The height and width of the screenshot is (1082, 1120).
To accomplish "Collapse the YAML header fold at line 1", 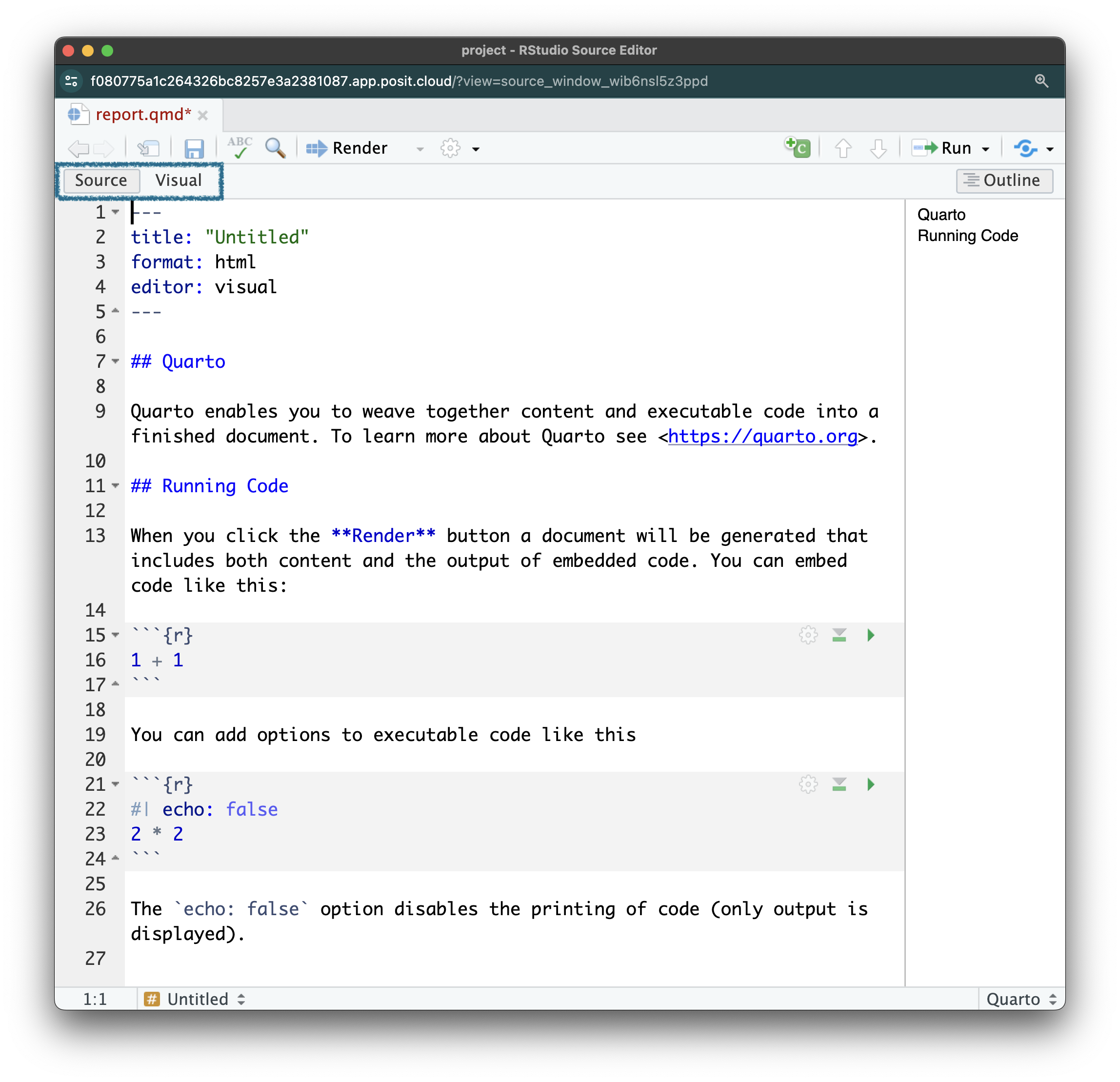I will [x=116, y=212].
